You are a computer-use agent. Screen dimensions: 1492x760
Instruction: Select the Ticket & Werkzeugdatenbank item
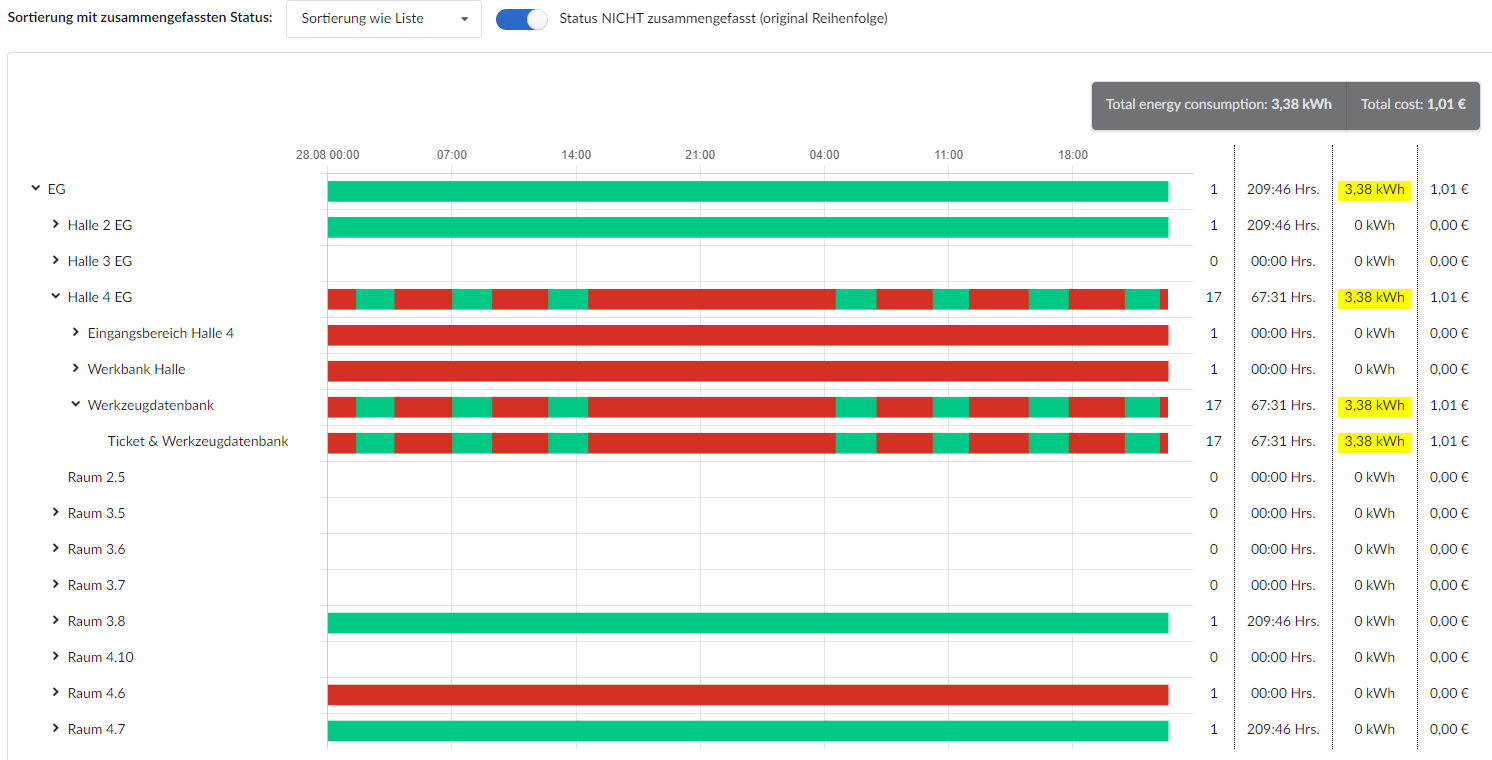(x=197, y=441)
